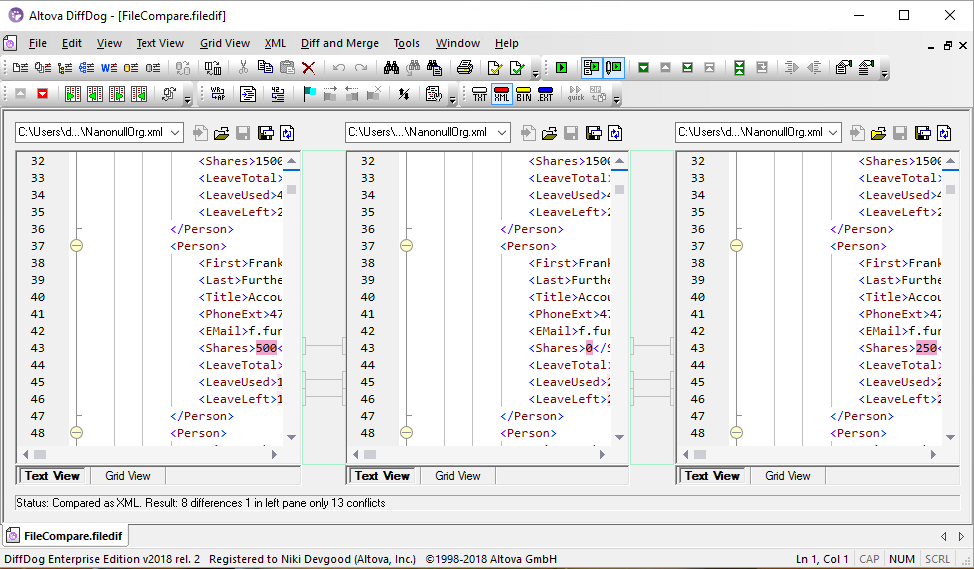Switch left pane to Grid View
This screenshot has height=569, width=974.
127,476
